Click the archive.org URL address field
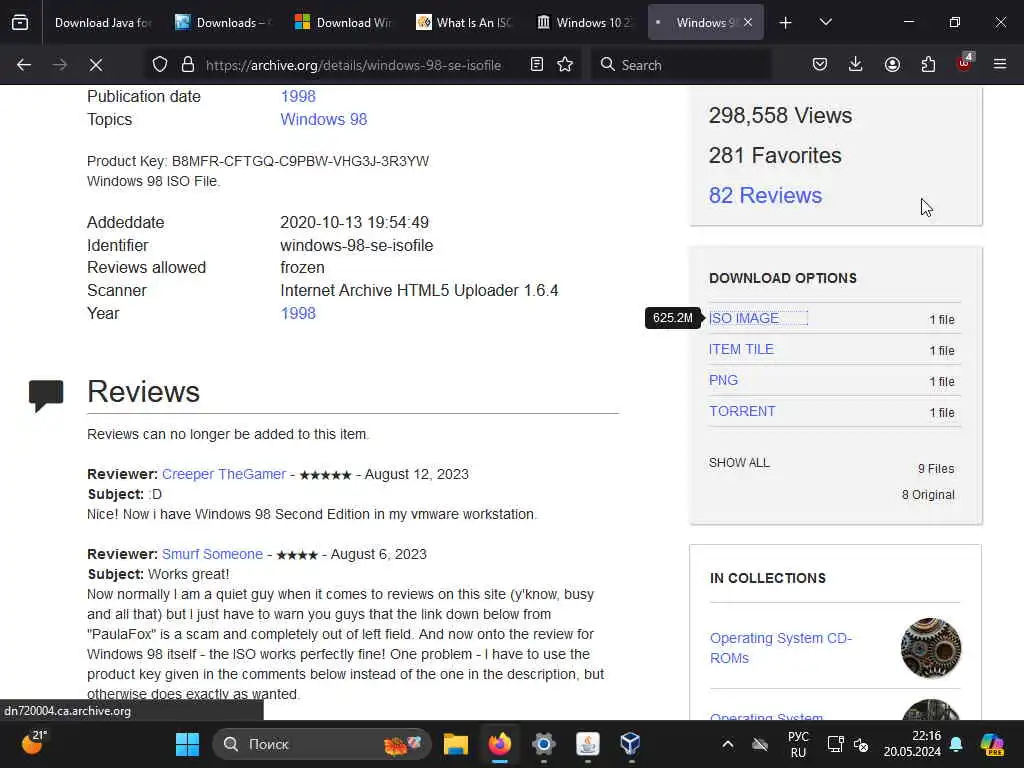The height and width of the screenshot is (768, 1024). click(x=353, y=65)
